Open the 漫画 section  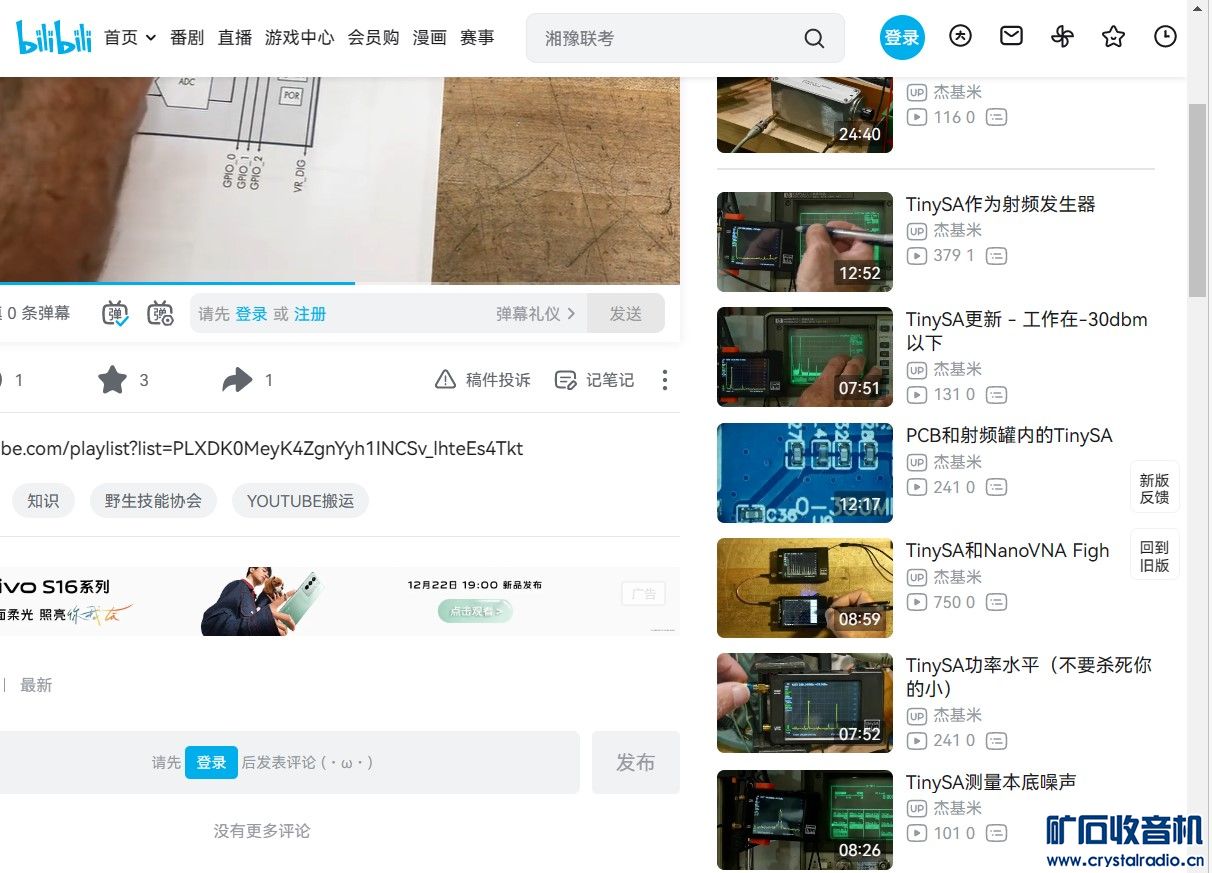pyautogui.click(x=429, y=37)
